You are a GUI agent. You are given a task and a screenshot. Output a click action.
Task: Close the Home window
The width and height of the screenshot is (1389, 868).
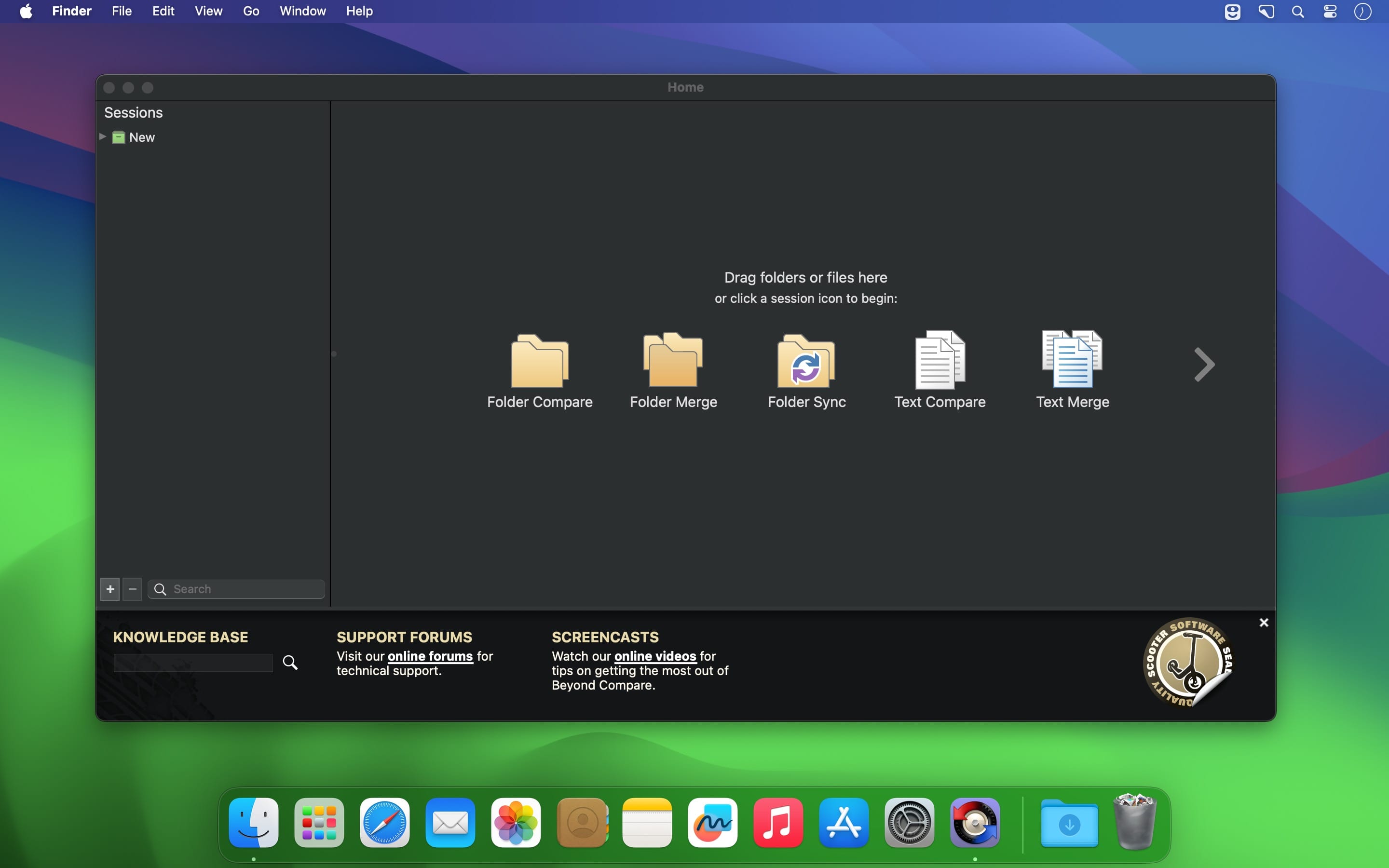(109, 87)
